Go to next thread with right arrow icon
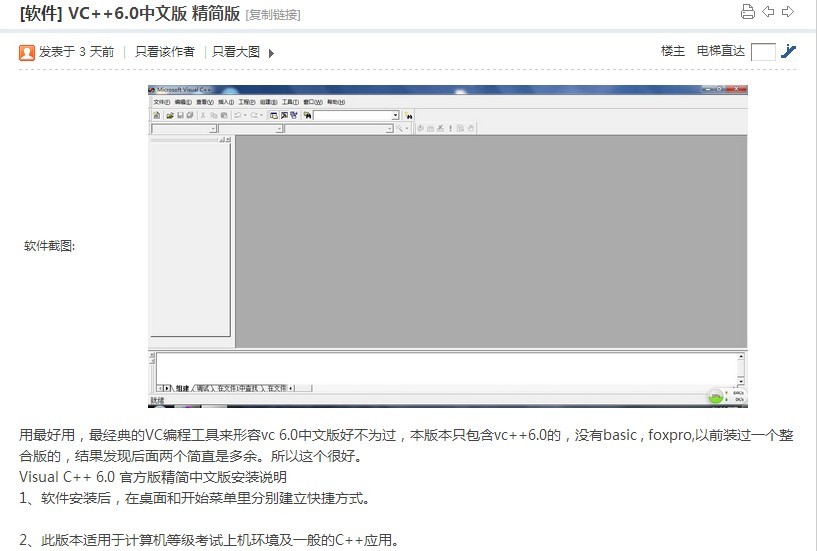This screenshot has height=551, width=817. pyautogui.click(x=788, y=11)
